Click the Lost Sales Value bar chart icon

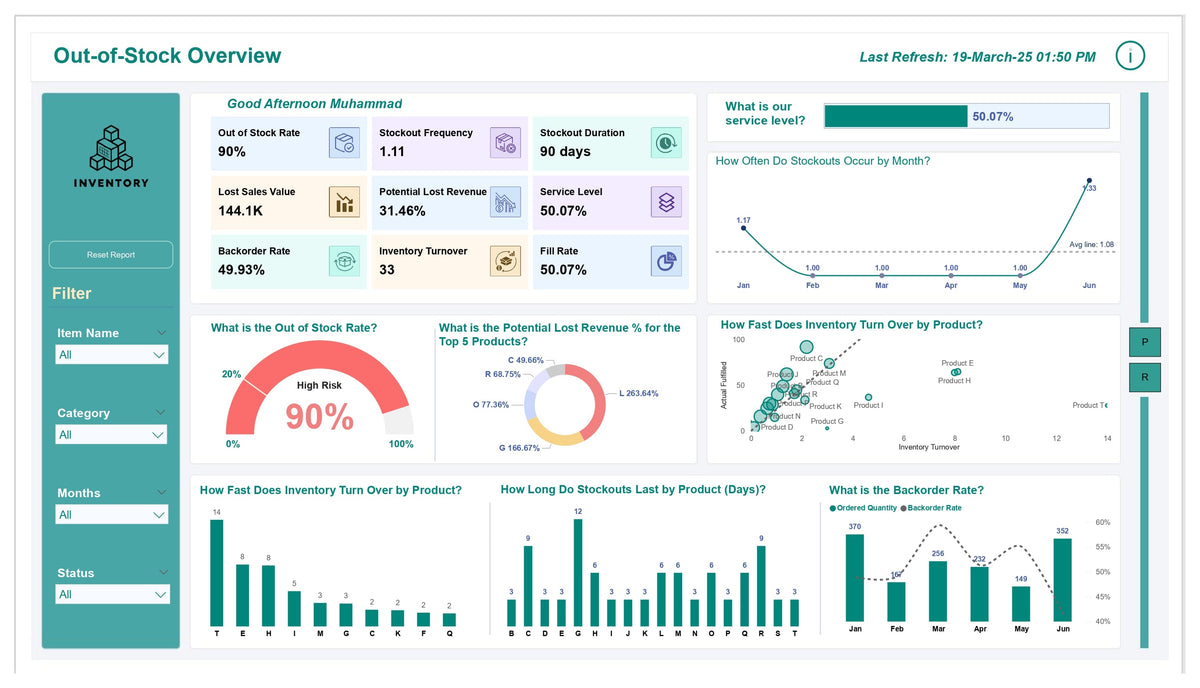coord(344,203)
